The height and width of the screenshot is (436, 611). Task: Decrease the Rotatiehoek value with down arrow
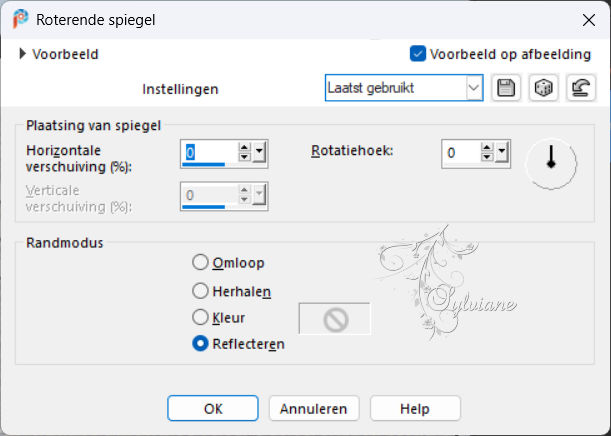(486, 157)
